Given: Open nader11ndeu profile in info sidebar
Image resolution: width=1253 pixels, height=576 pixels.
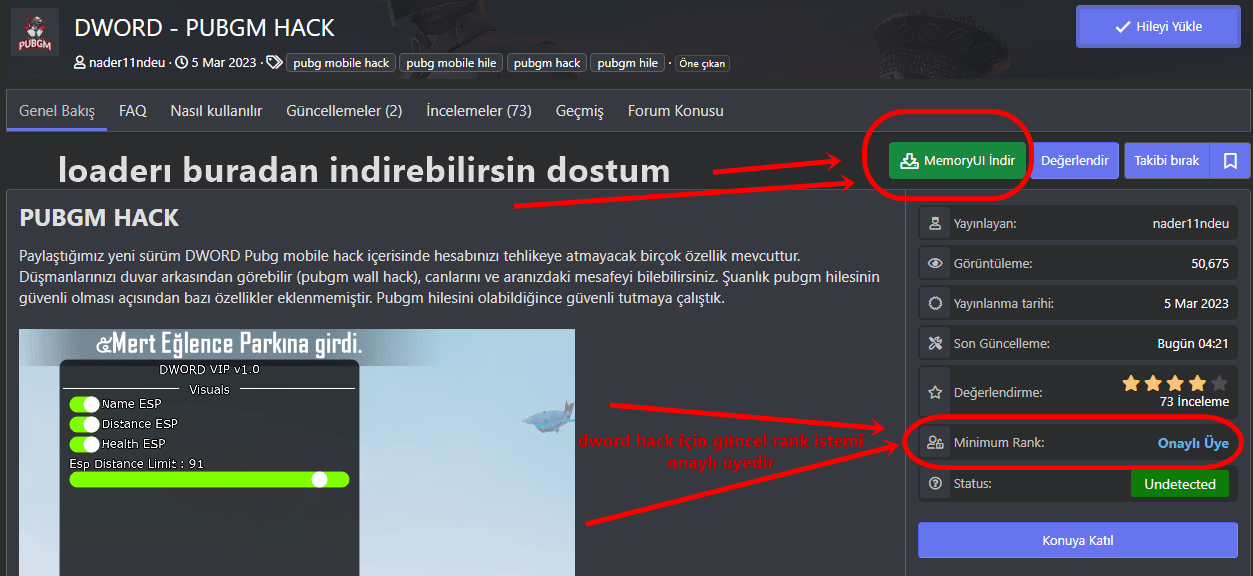Looking at the screenshot, I should 1190,224.
